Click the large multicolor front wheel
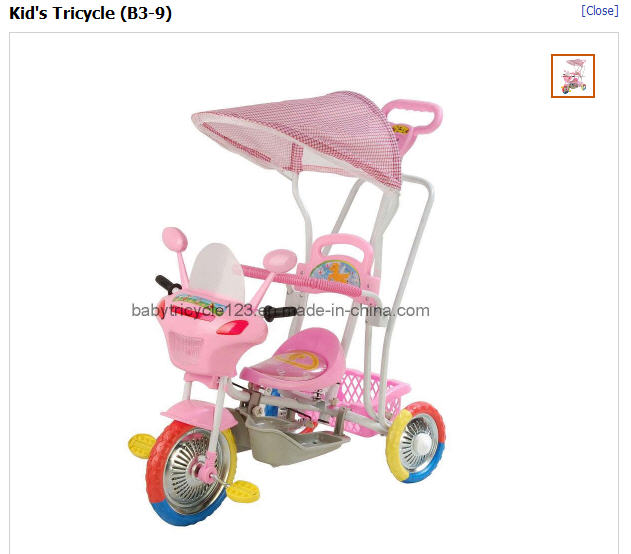This screenshot has width=631, height=554. tap(192, 472)
